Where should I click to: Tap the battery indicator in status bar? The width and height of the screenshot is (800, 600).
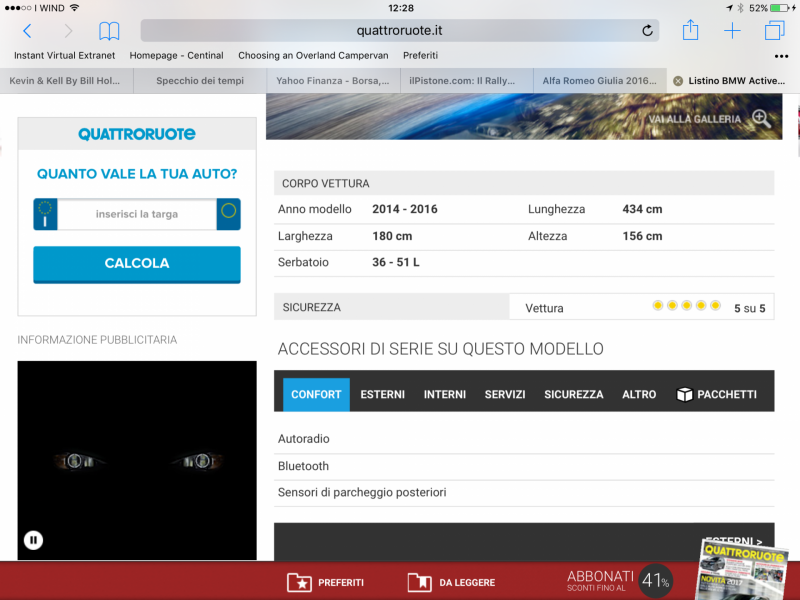click(781, 8)
